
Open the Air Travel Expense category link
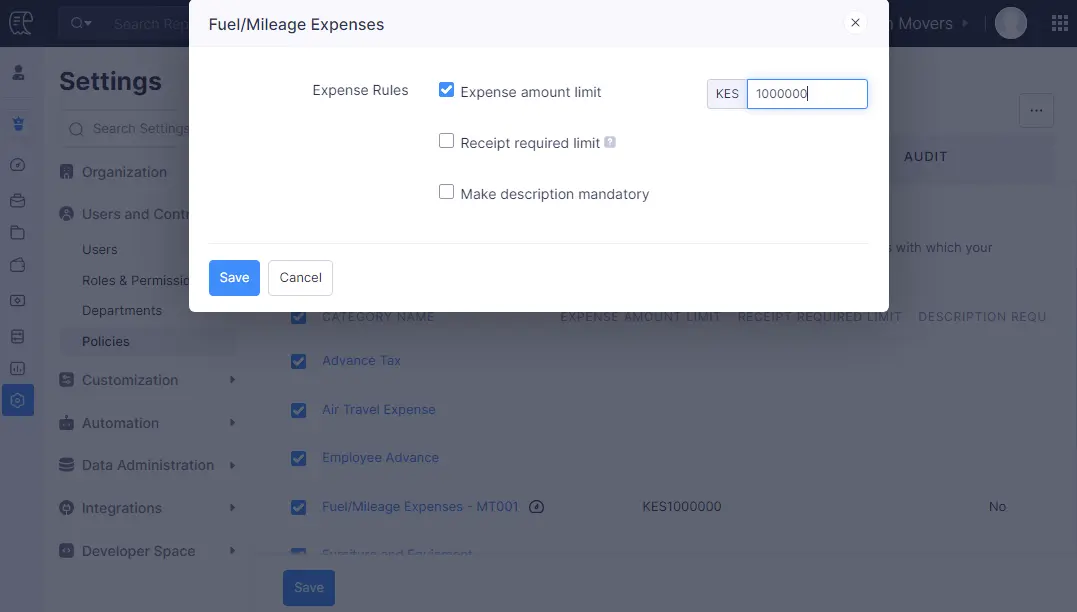click(x=377, y=409)
